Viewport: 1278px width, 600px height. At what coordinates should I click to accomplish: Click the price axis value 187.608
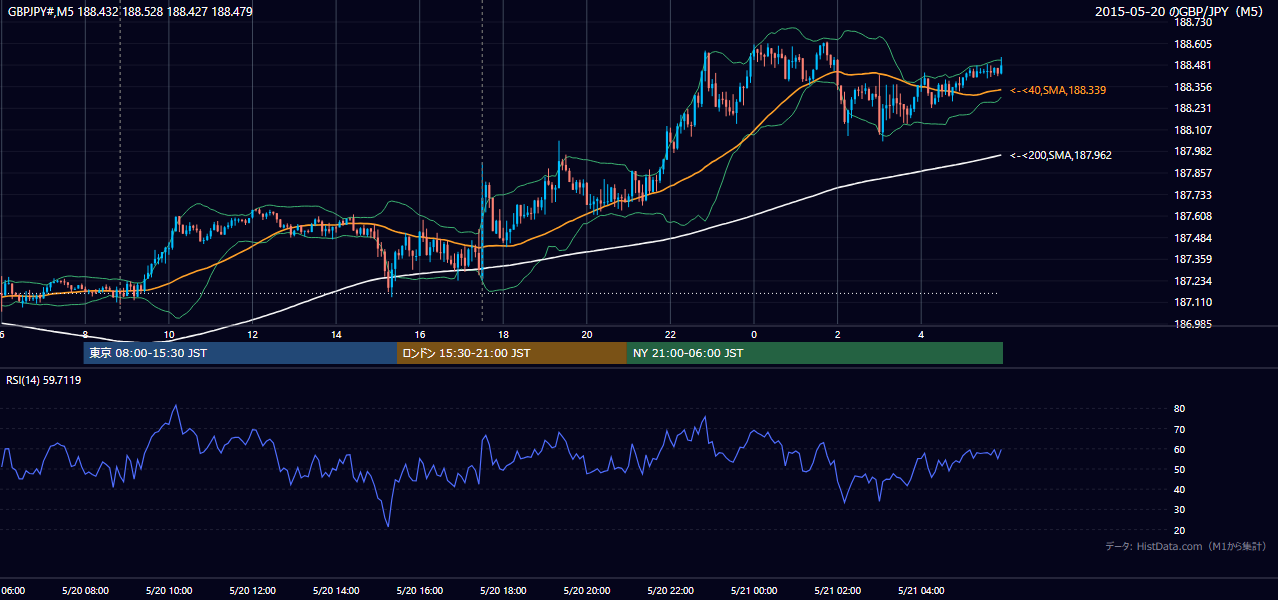[1192, 216]
